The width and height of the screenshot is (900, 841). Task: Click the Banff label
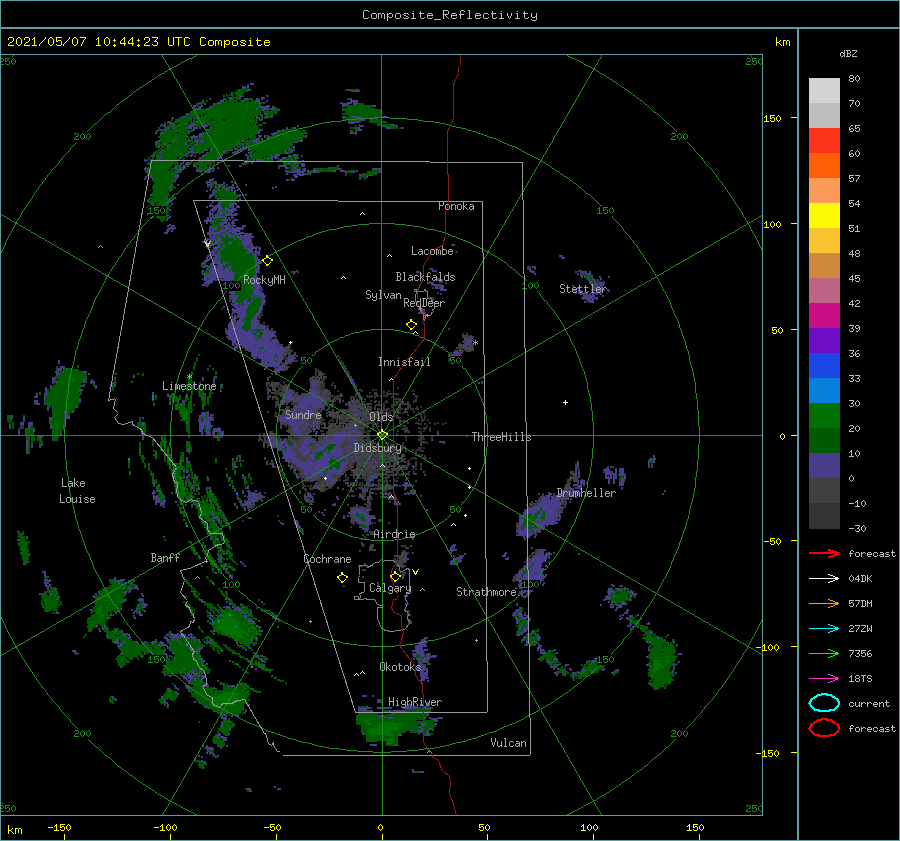(x=165, y=557)
